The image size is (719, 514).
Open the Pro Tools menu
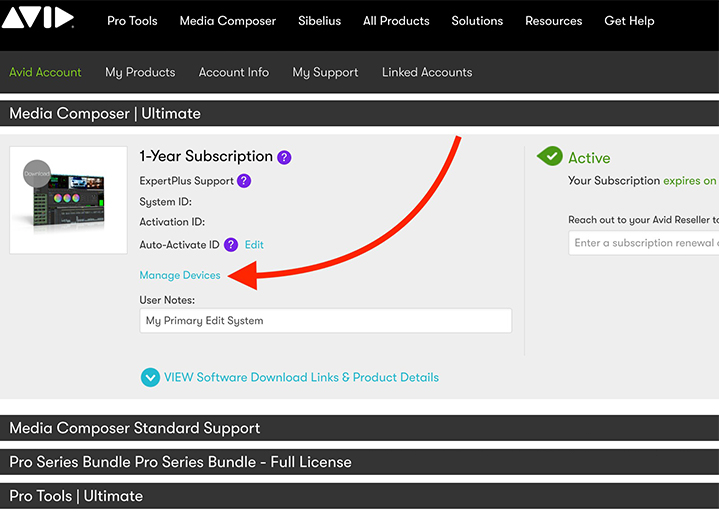(132, 21)
